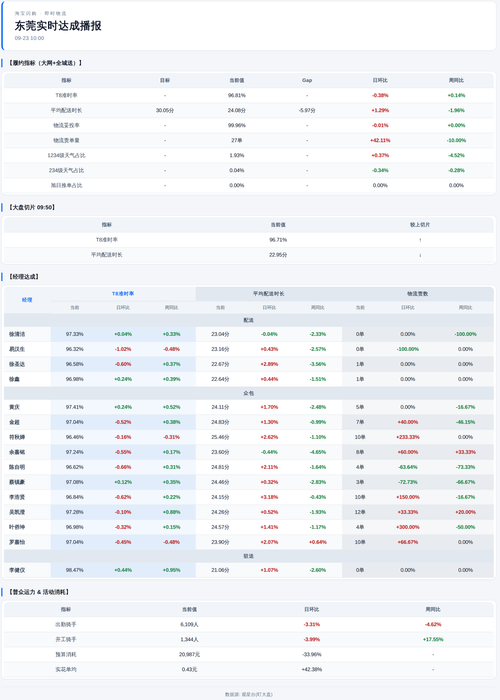Click the 目标 column header
The width and height of the screenshot is (500, 700).
165,80
